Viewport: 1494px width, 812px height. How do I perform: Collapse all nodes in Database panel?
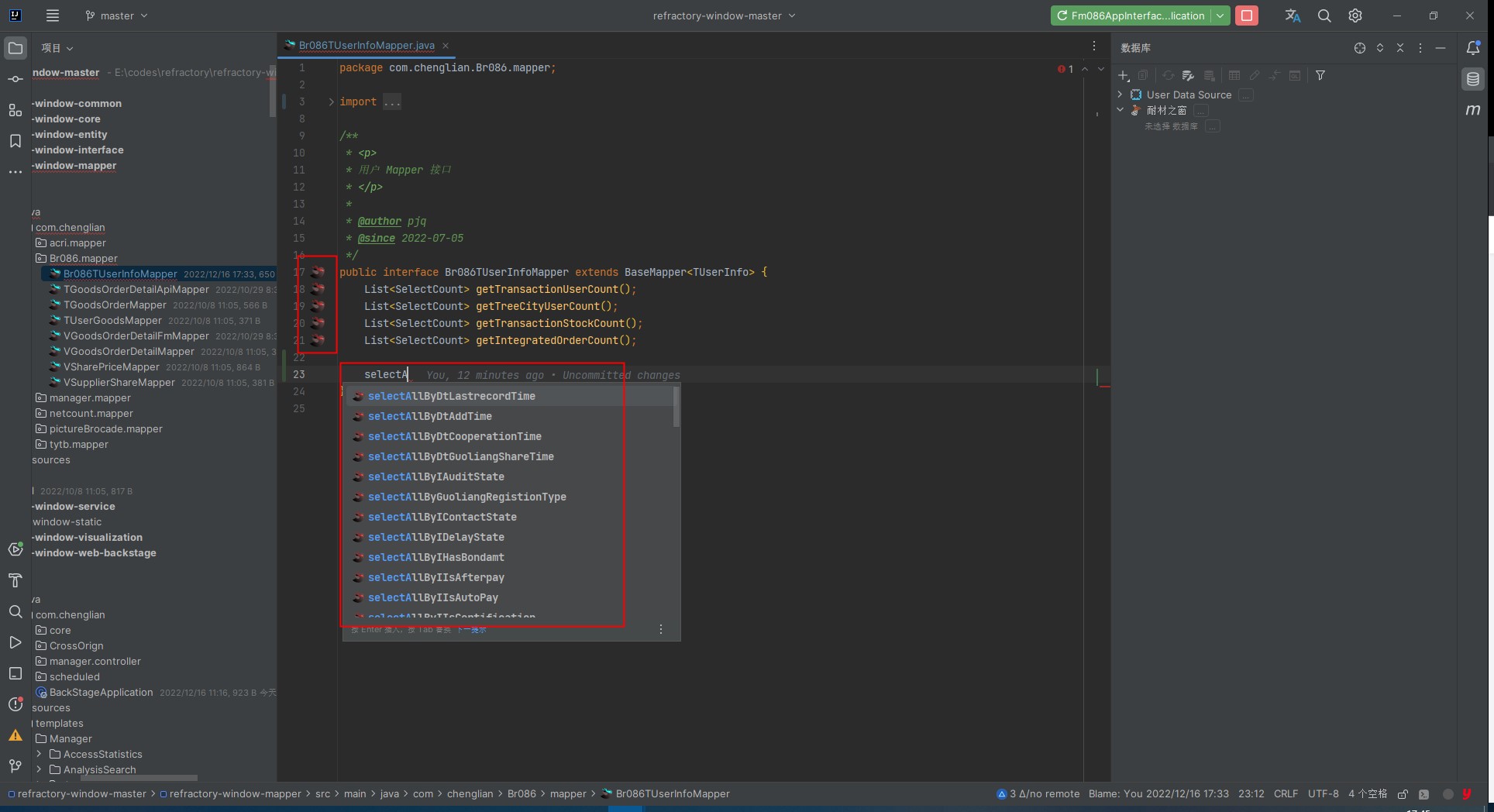point(1400,48)
